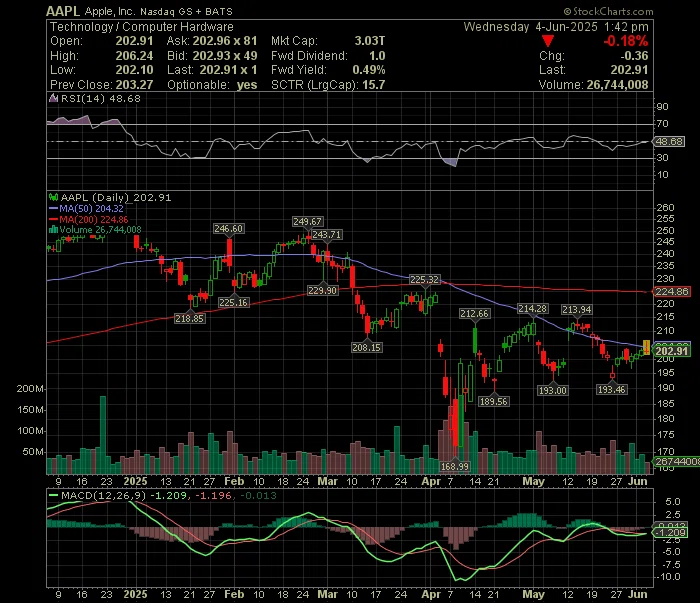Click the 208.15 low price label

(x=367, y=347)
